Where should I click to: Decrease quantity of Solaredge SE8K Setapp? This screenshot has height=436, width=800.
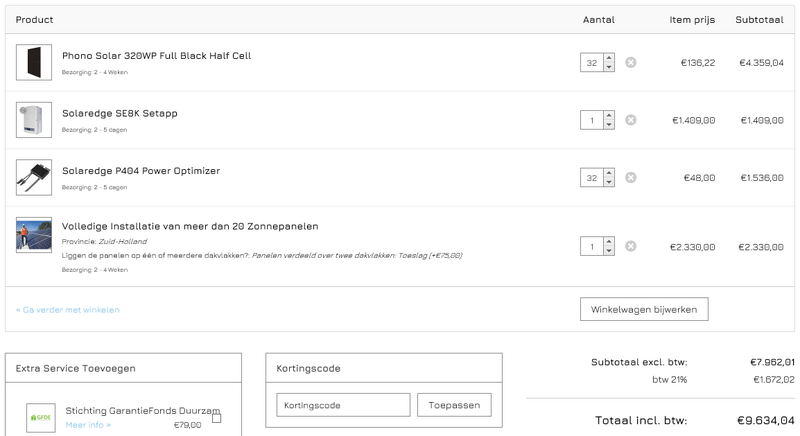609,125
